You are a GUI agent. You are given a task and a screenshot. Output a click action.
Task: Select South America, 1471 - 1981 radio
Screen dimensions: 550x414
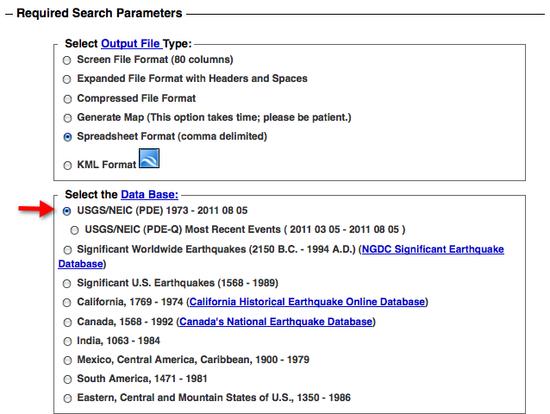pyautogui.click(x=67, y=379)
